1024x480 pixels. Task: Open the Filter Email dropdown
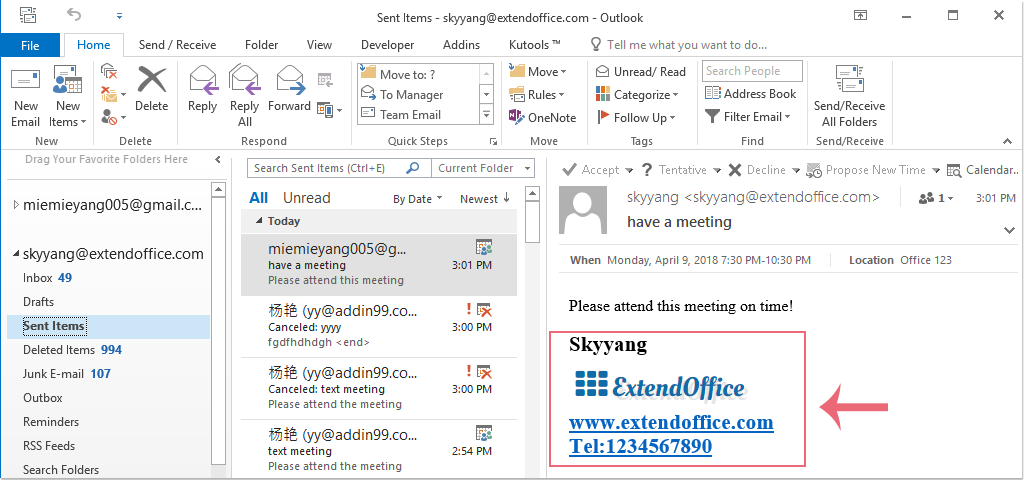(748, 117)
